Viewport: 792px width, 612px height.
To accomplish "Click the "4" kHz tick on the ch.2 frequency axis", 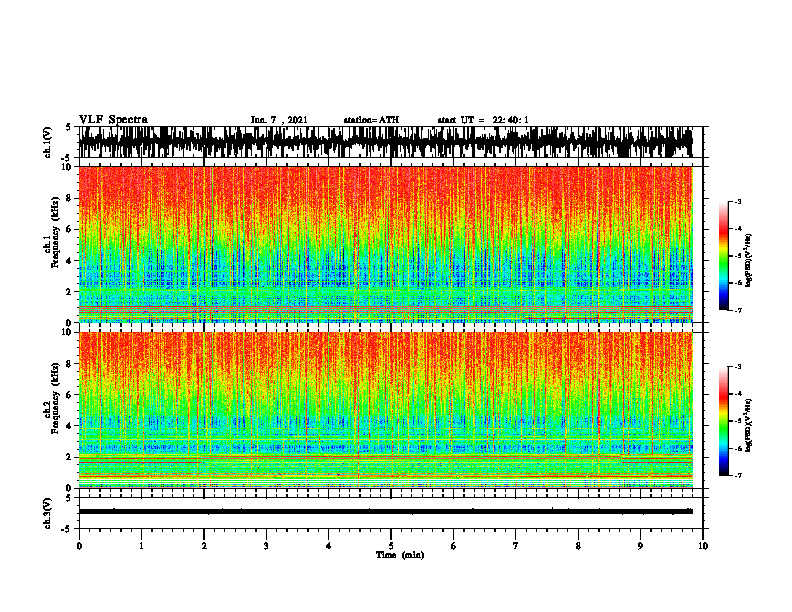I will point(69,426).
